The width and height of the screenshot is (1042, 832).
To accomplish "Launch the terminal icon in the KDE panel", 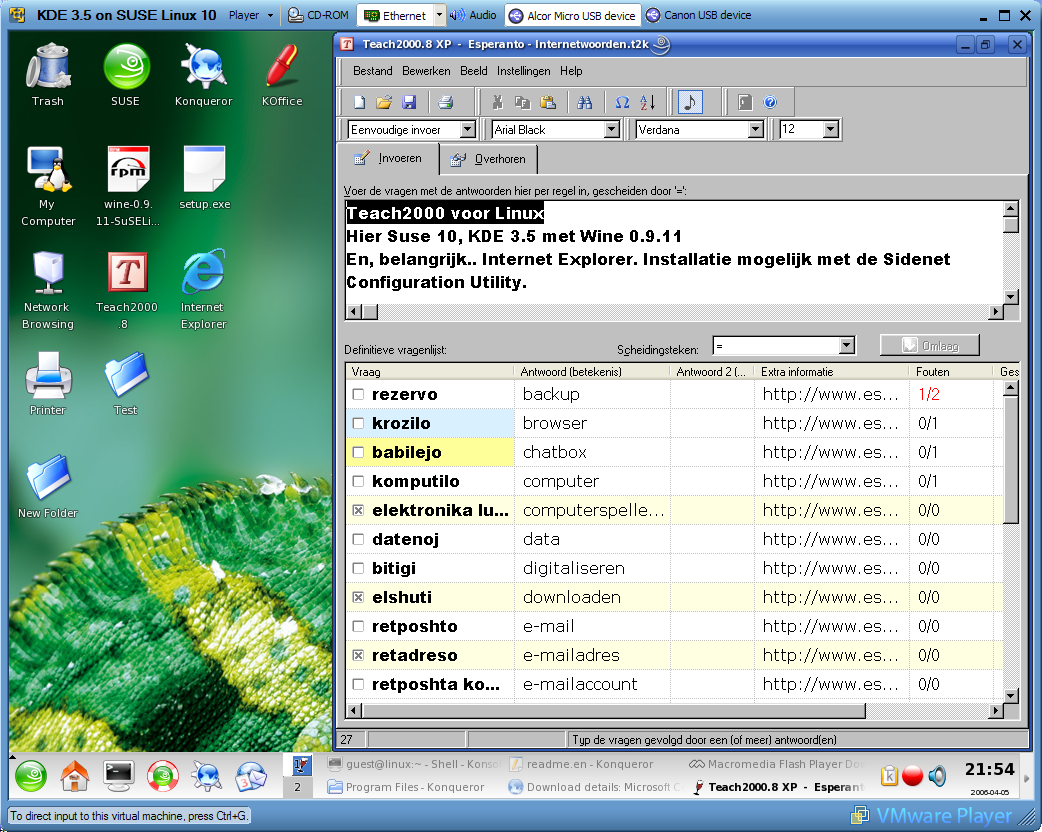I will 118,776.
